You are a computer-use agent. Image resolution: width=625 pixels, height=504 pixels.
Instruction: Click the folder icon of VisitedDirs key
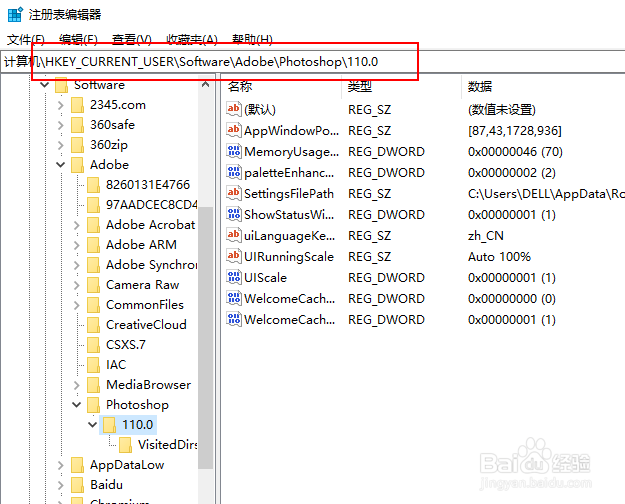tap(125, 445)
